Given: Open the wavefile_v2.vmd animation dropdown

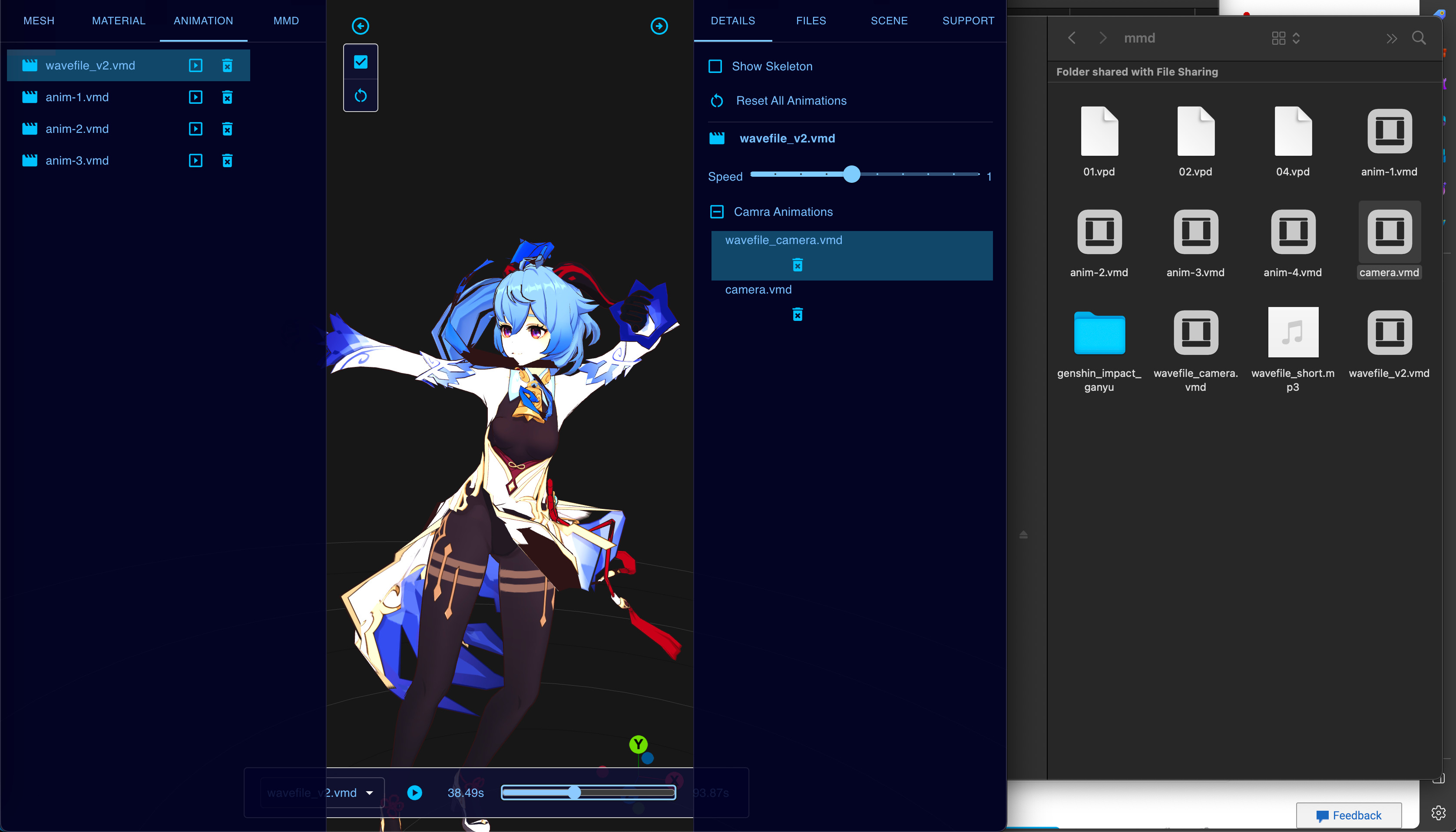Looking at the screenshot, I should 322,792.
